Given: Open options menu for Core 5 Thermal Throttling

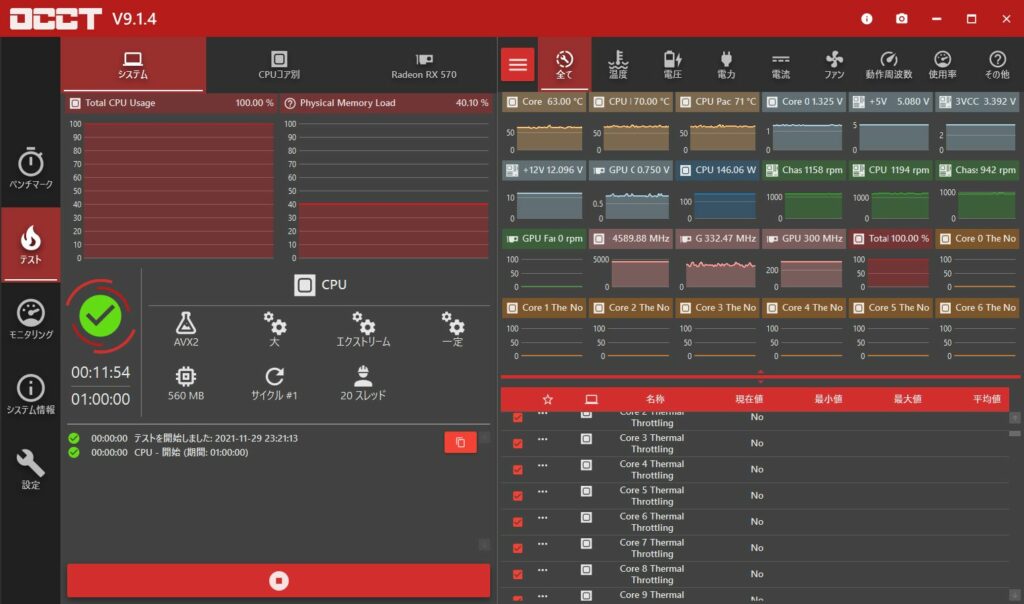Looking at the screenshot, I should click(543, 491).
